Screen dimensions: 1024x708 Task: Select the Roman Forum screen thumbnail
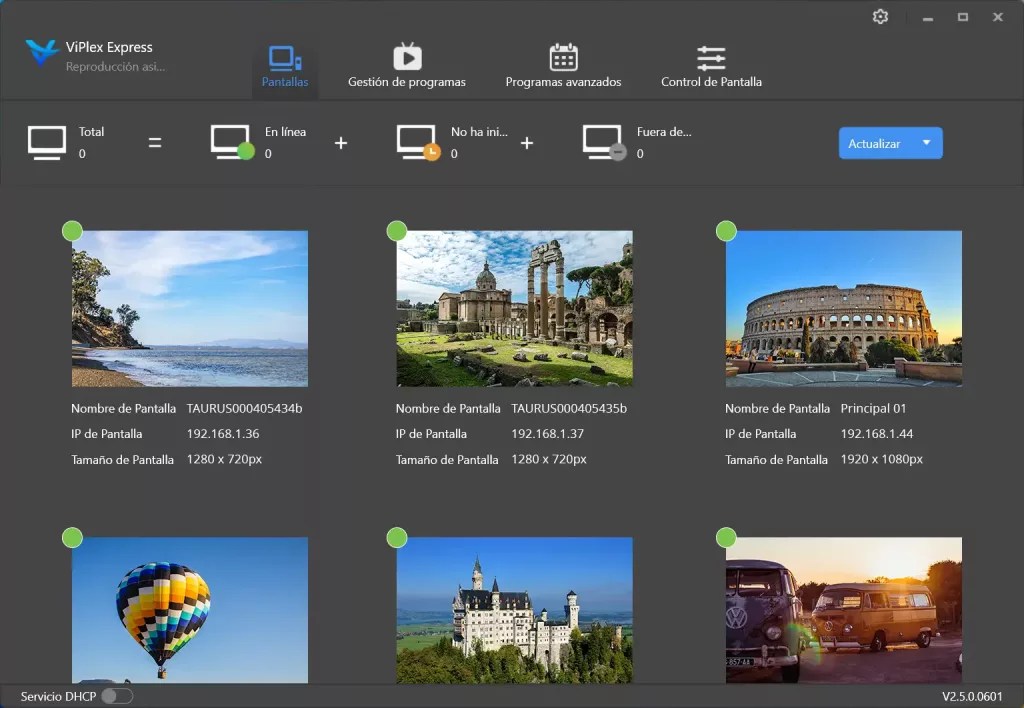[515, 308]
